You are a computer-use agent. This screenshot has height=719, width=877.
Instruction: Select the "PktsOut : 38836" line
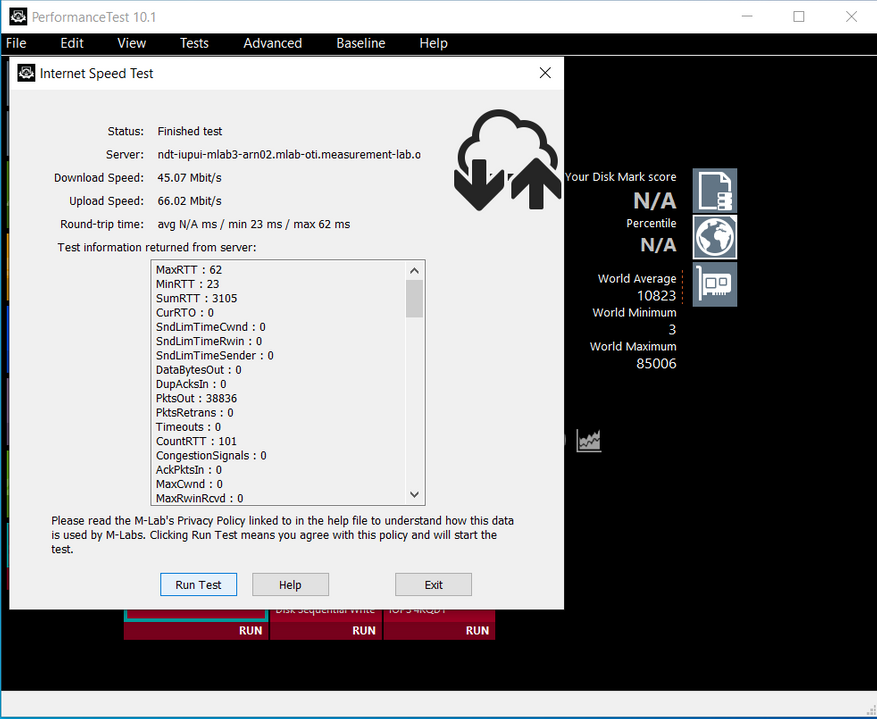tap(196, 399)
